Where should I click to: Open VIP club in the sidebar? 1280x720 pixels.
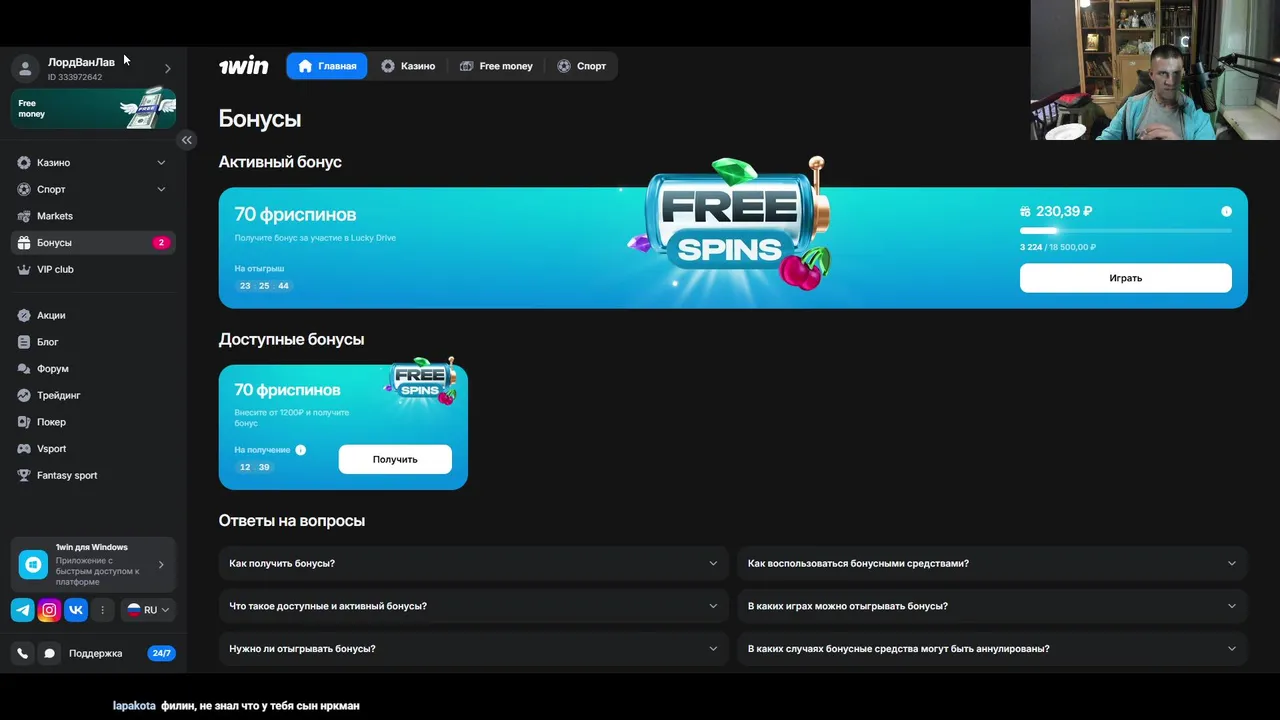[x=55, y=269]
